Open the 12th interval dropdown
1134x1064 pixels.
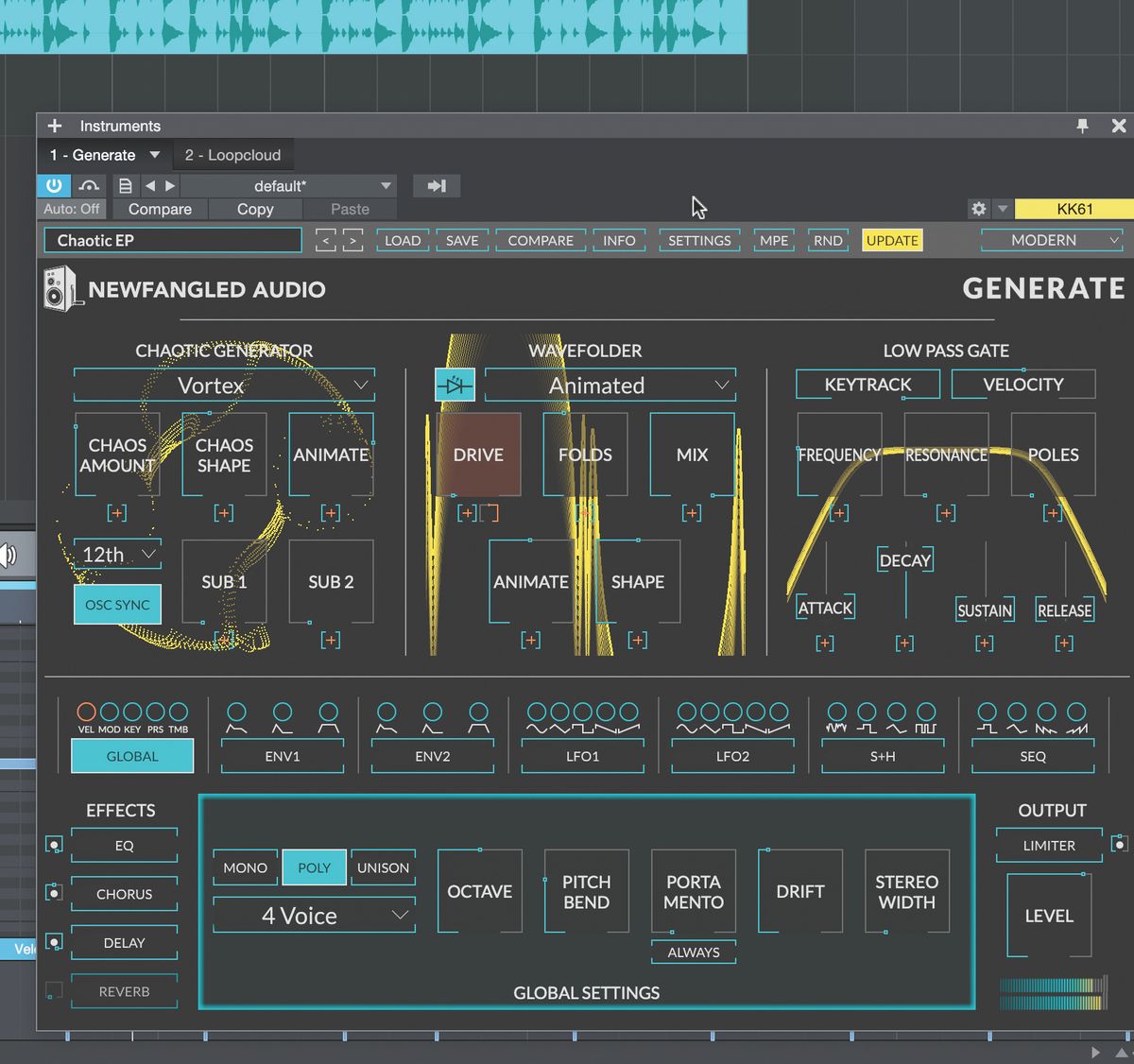coord(117,554)
